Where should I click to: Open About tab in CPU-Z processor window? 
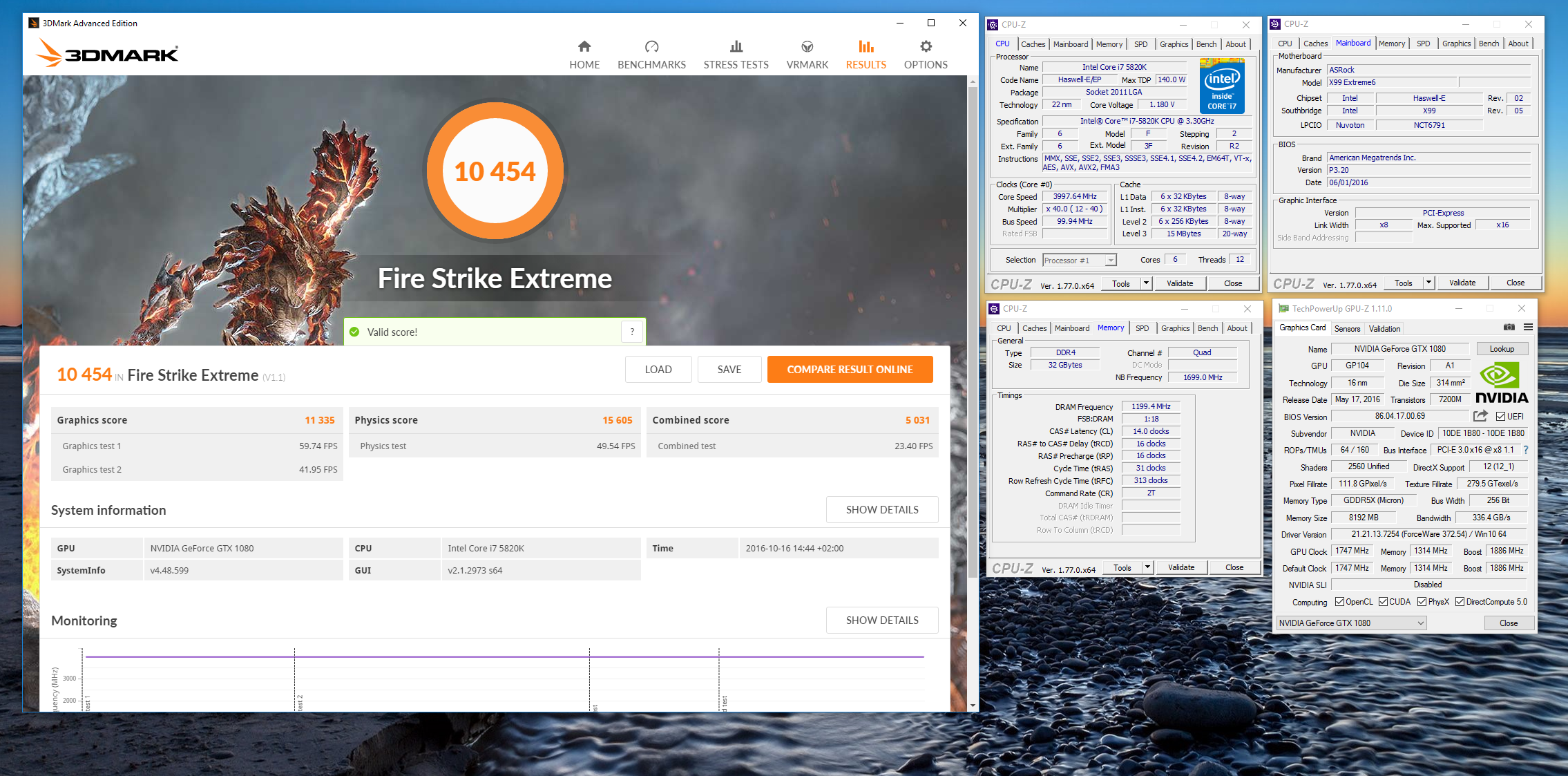pyautogui.click(x=1236, y=44)
